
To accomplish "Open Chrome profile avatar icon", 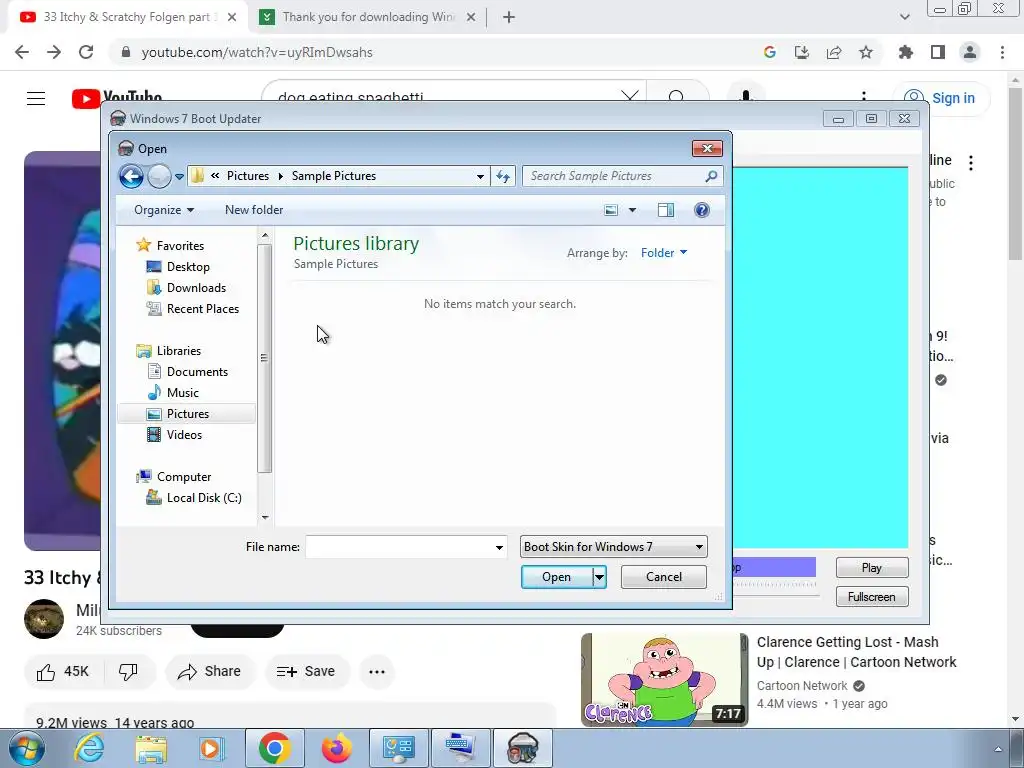I will [x=970, y=52].
